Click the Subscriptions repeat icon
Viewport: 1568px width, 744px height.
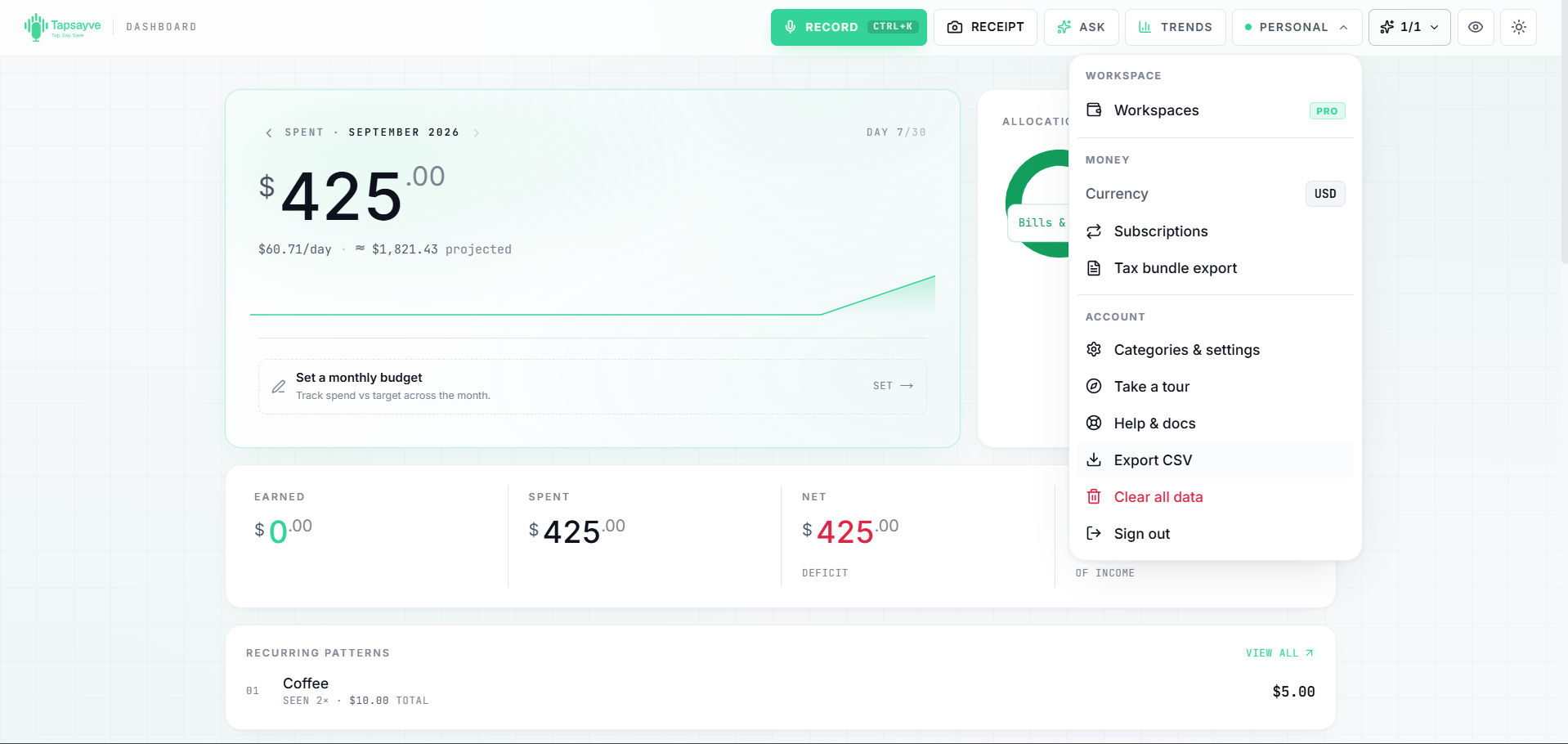point(1094,231)
